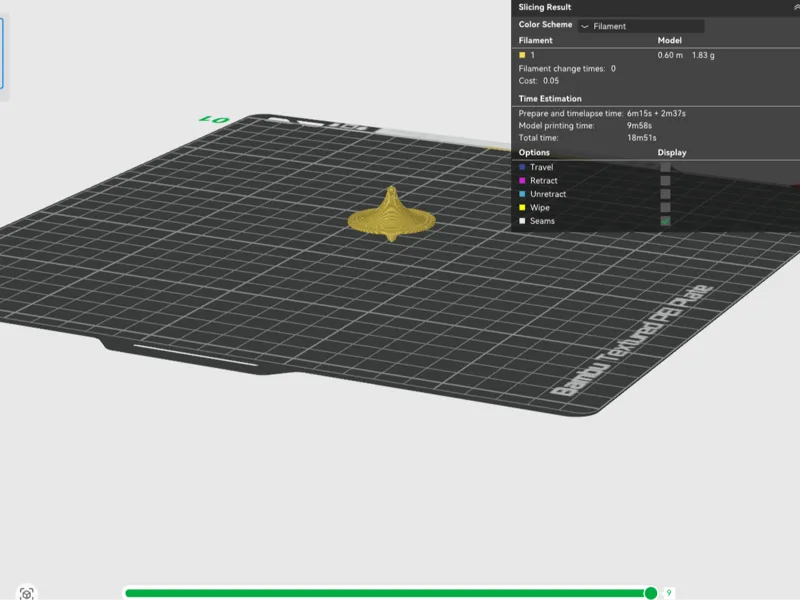This screenshot has height=600, width=800.
Task: Collapse the Slicing Result panel
Action: coord(796,7)
